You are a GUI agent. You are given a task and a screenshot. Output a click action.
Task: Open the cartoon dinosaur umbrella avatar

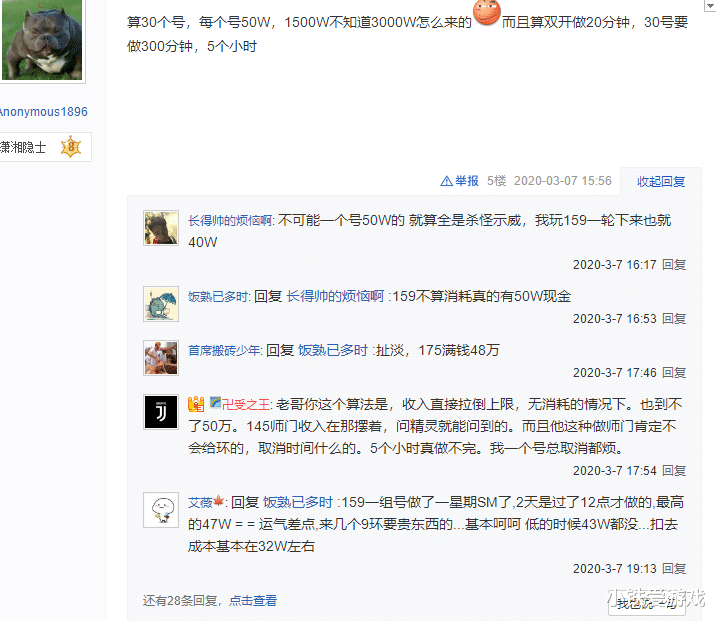[x=161, y=304]
